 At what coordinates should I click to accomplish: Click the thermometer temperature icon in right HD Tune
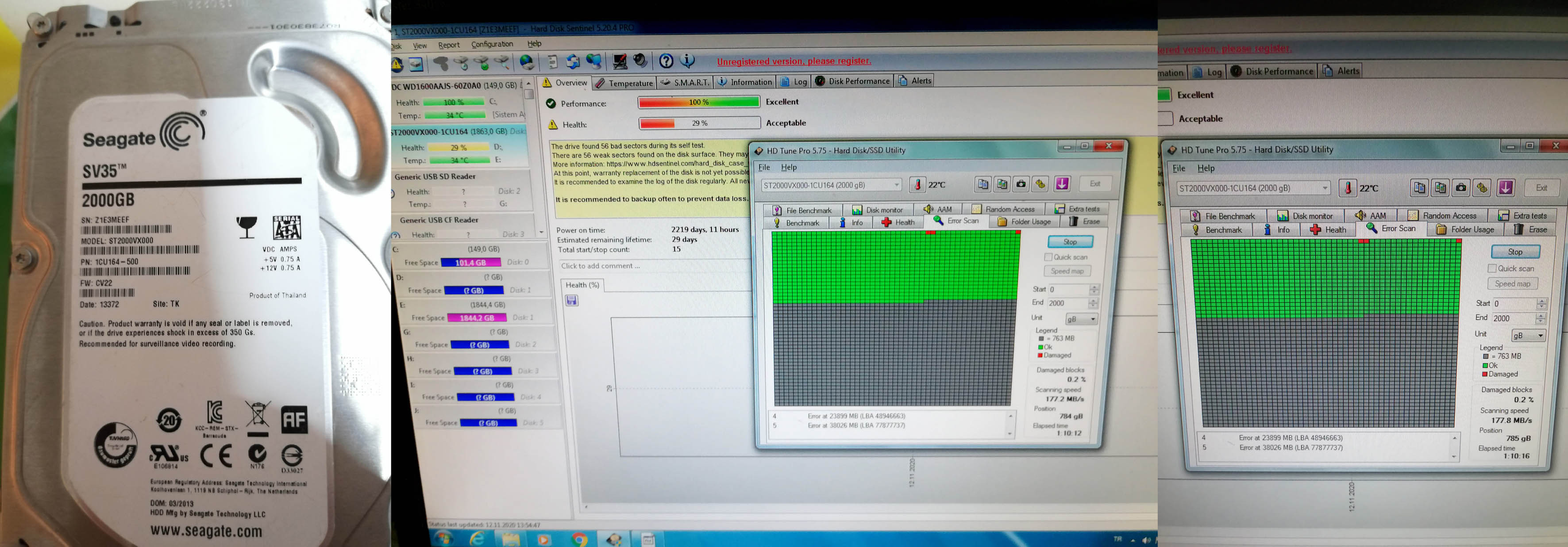click(x=1348, y=188)
